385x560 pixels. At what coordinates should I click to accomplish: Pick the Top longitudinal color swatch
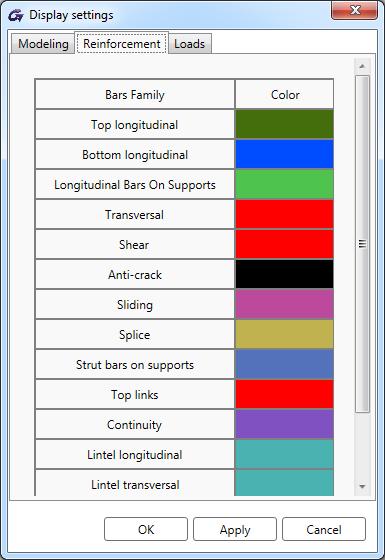(x=284, y=124)
